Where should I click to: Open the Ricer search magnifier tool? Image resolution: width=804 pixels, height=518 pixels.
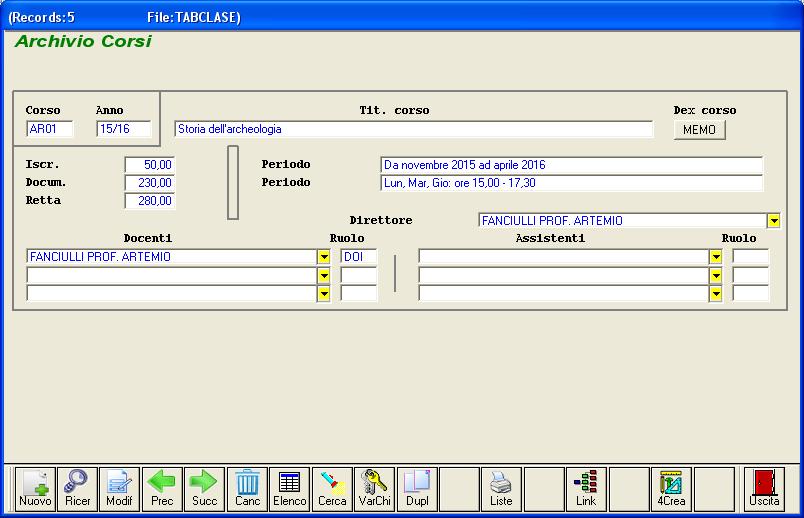tap(77, 489)
